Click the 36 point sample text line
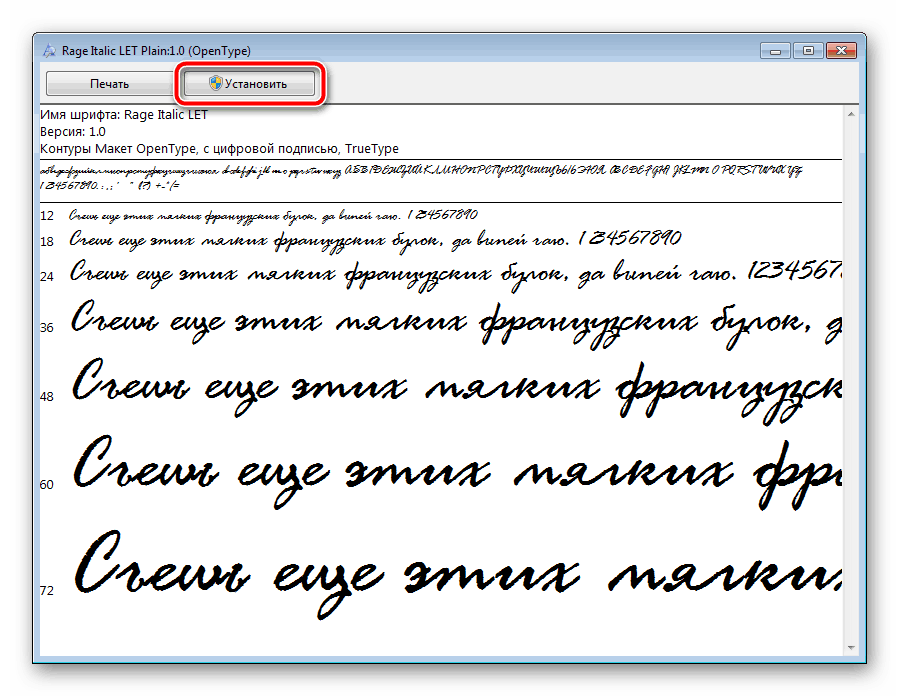 pyautogui.click(x=450, y=322)
